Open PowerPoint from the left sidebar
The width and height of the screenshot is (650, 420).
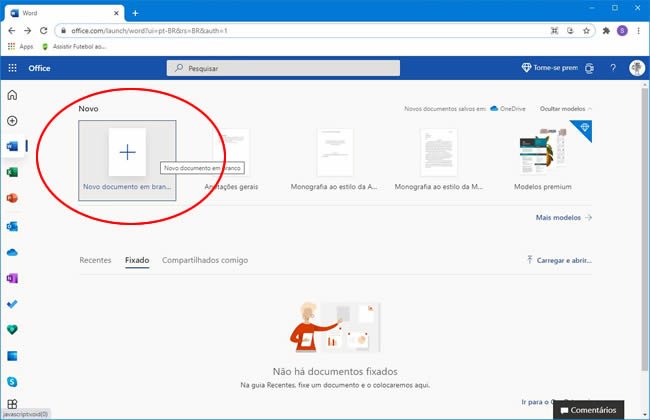pos(12,199)
